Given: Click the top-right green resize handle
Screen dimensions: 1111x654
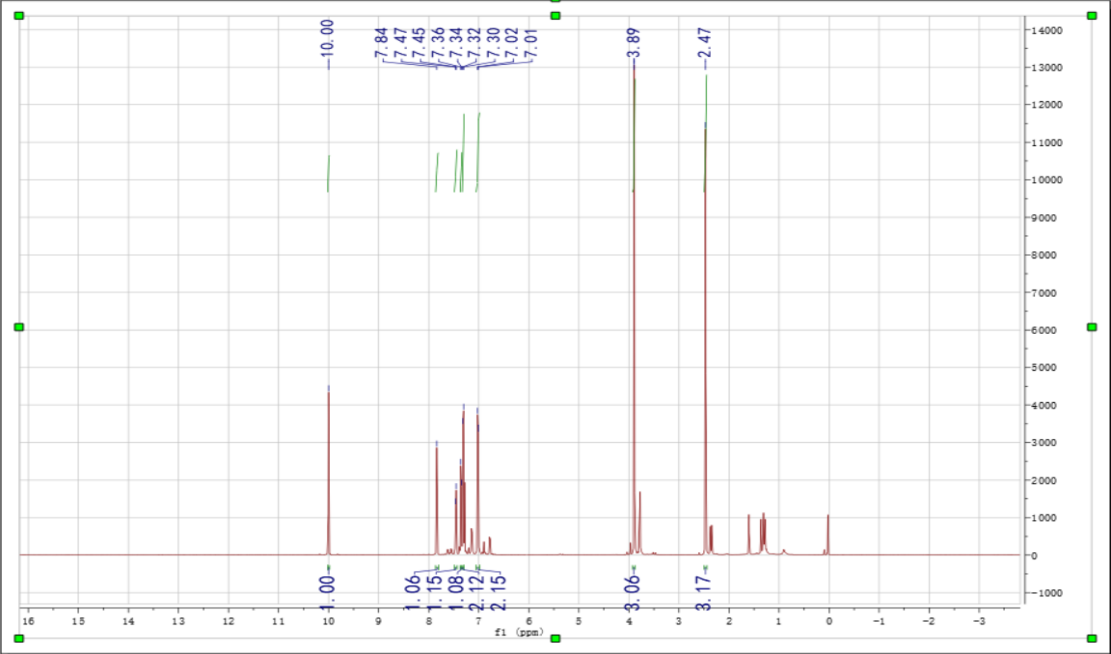Looking at the screenshot, I should click(1092, 16).
